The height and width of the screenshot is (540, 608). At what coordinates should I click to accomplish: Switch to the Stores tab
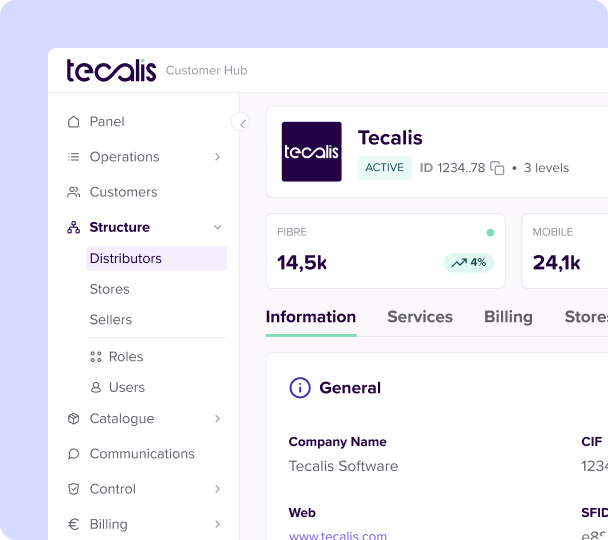(x=586, y=317)
